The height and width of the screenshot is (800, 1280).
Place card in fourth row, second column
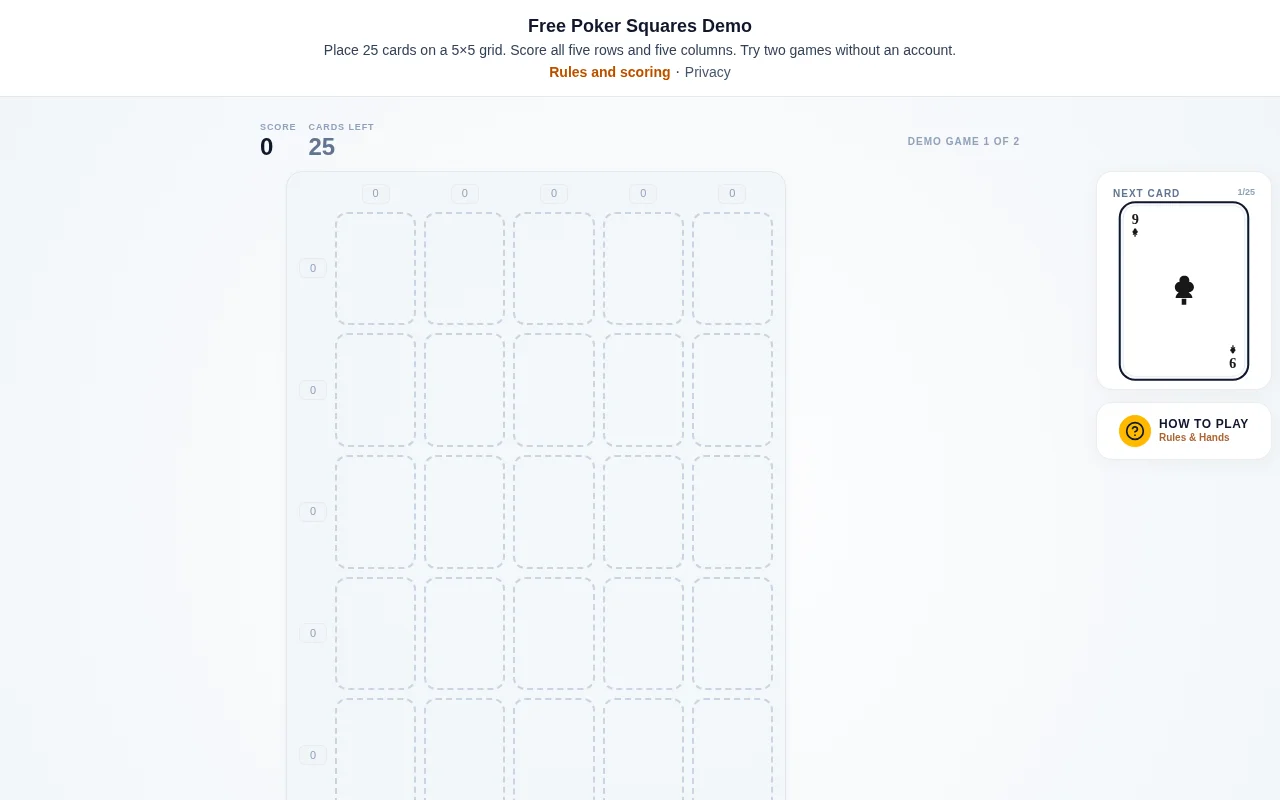coord(464,633)
